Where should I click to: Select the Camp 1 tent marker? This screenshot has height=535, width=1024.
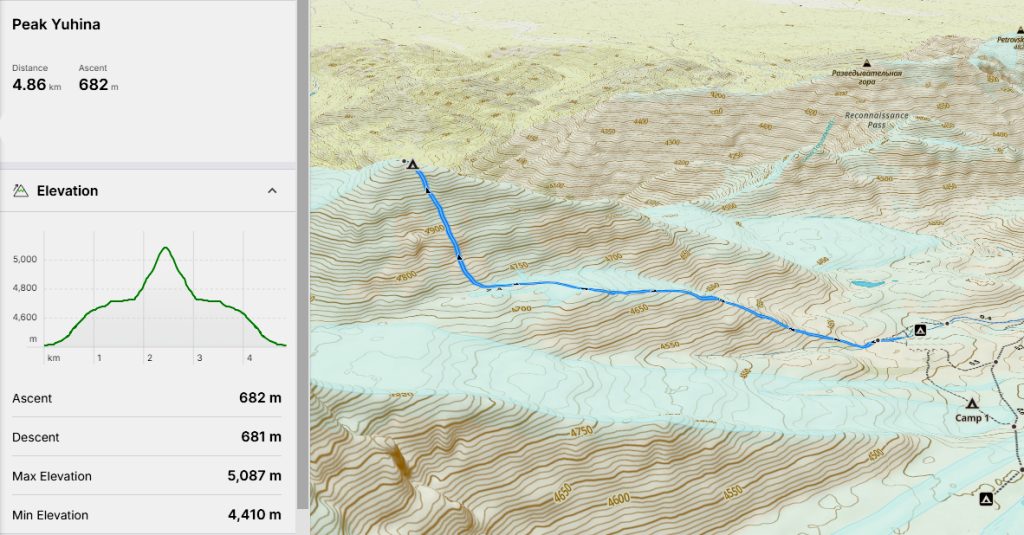[972, 404]
